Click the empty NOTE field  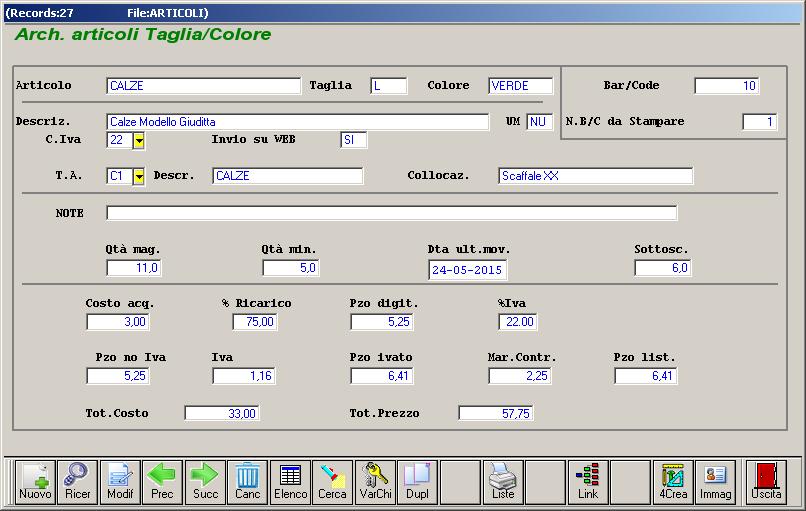392,213
